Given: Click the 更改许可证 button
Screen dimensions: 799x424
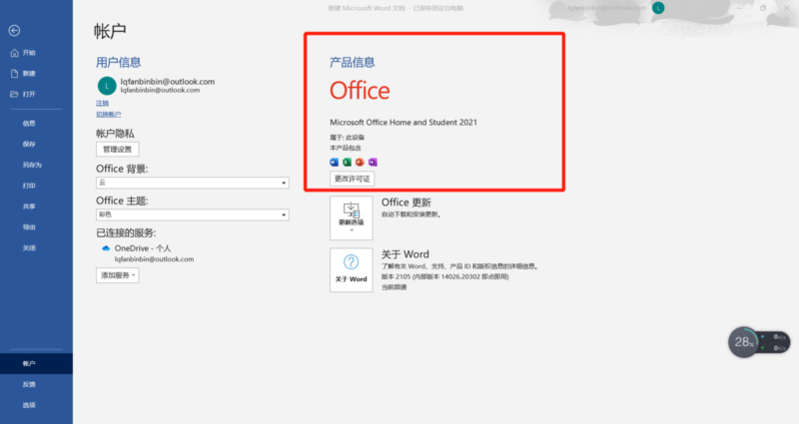Looking at the screenshot, I should [351, 178].
